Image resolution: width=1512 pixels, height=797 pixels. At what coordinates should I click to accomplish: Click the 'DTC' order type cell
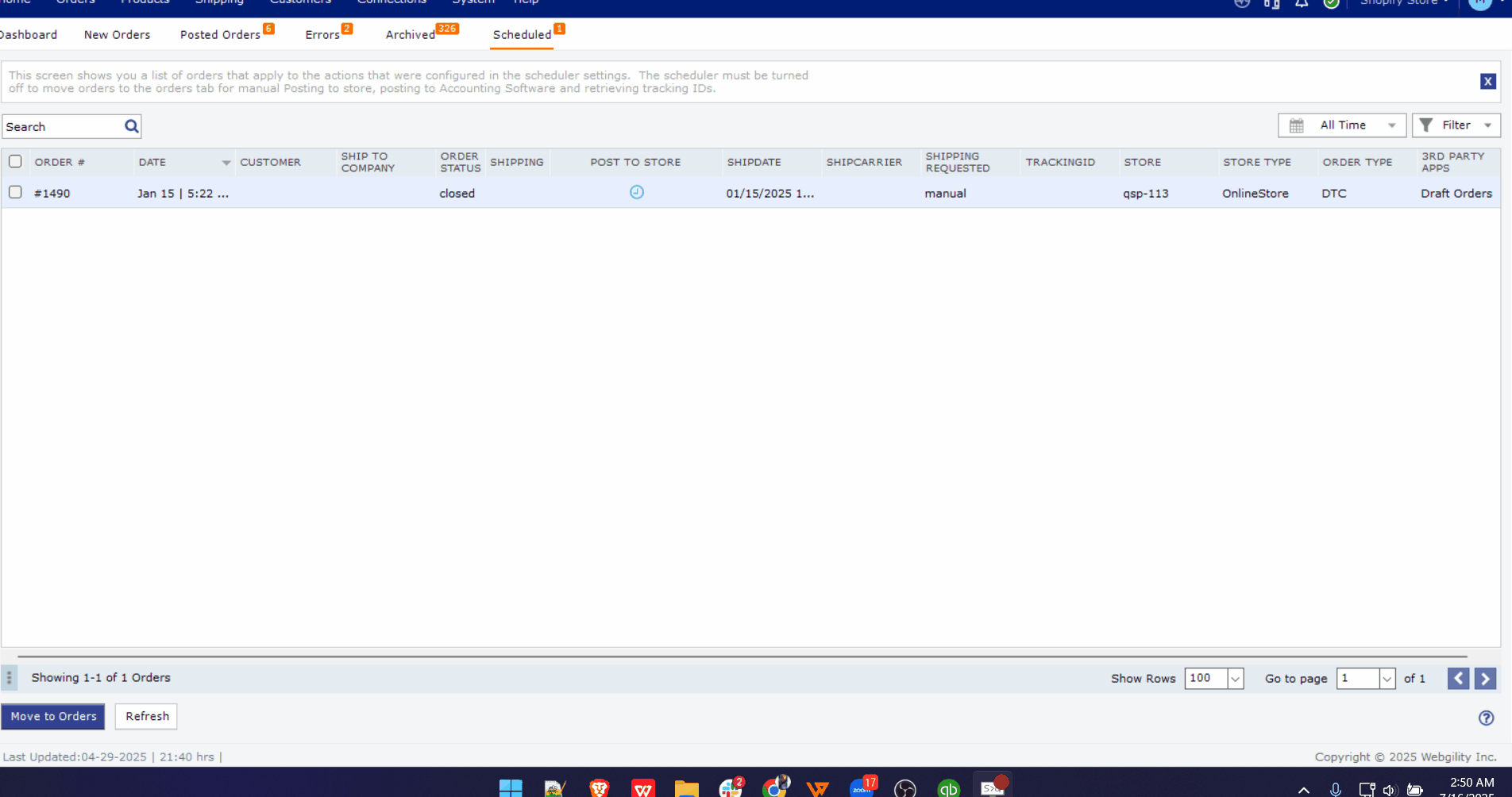[x=1333, y=193]
